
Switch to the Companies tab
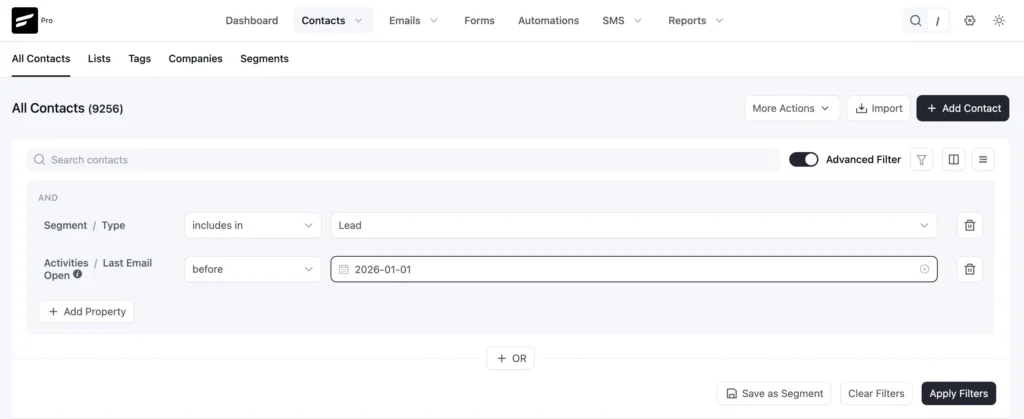195,59
